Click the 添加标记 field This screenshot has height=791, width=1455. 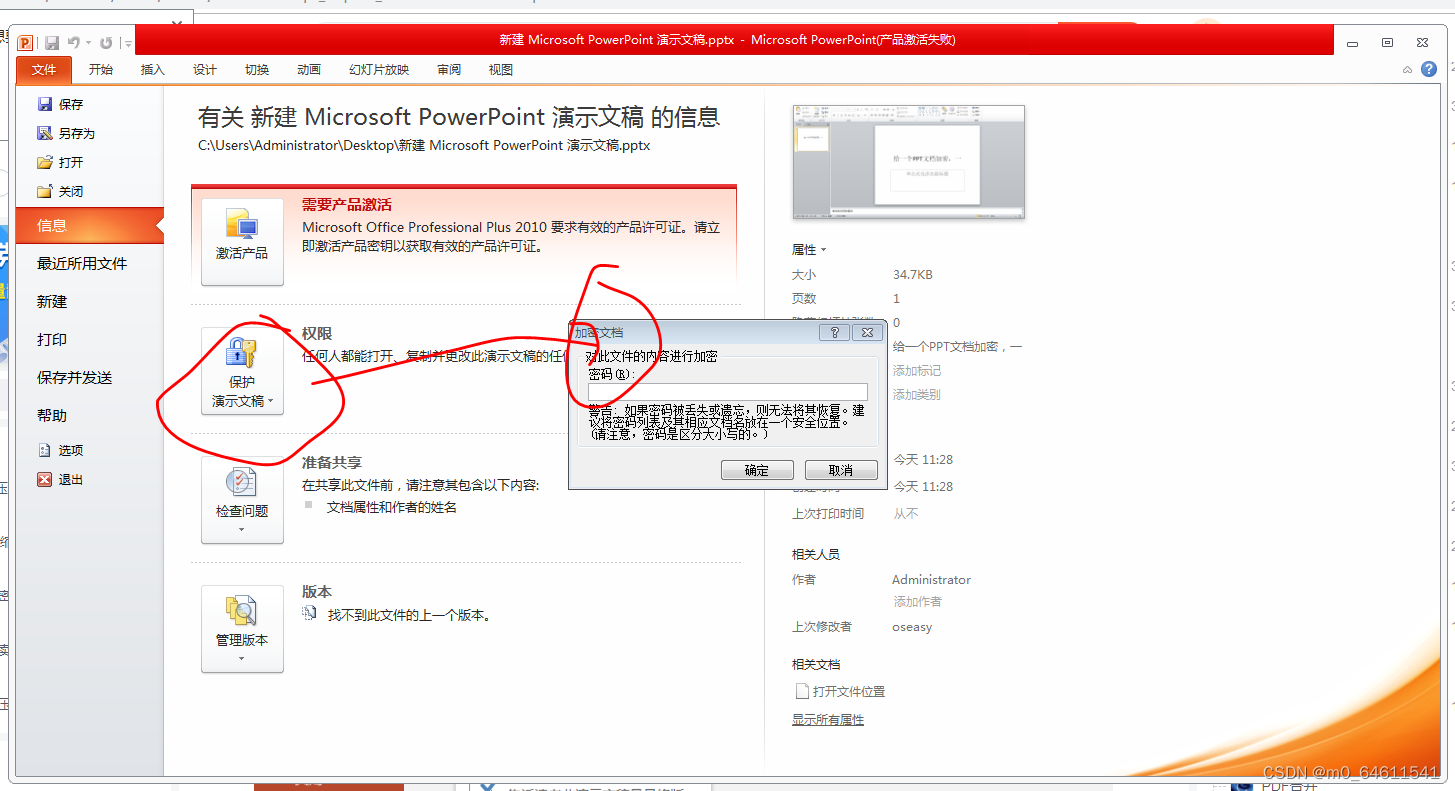point(916,370)
